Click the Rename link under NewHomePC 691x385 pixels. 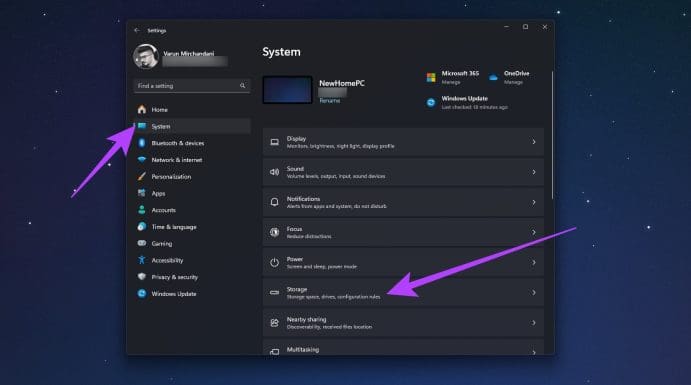[x=330, y=101]
